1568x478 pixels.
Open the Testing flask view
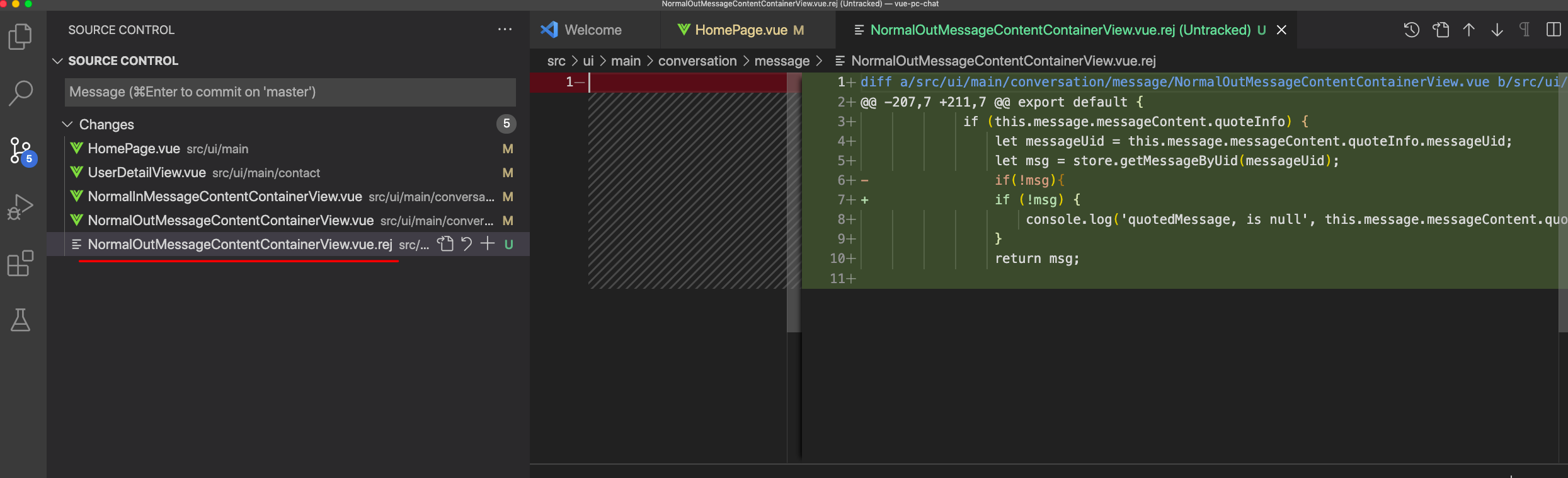pos(20,320)
